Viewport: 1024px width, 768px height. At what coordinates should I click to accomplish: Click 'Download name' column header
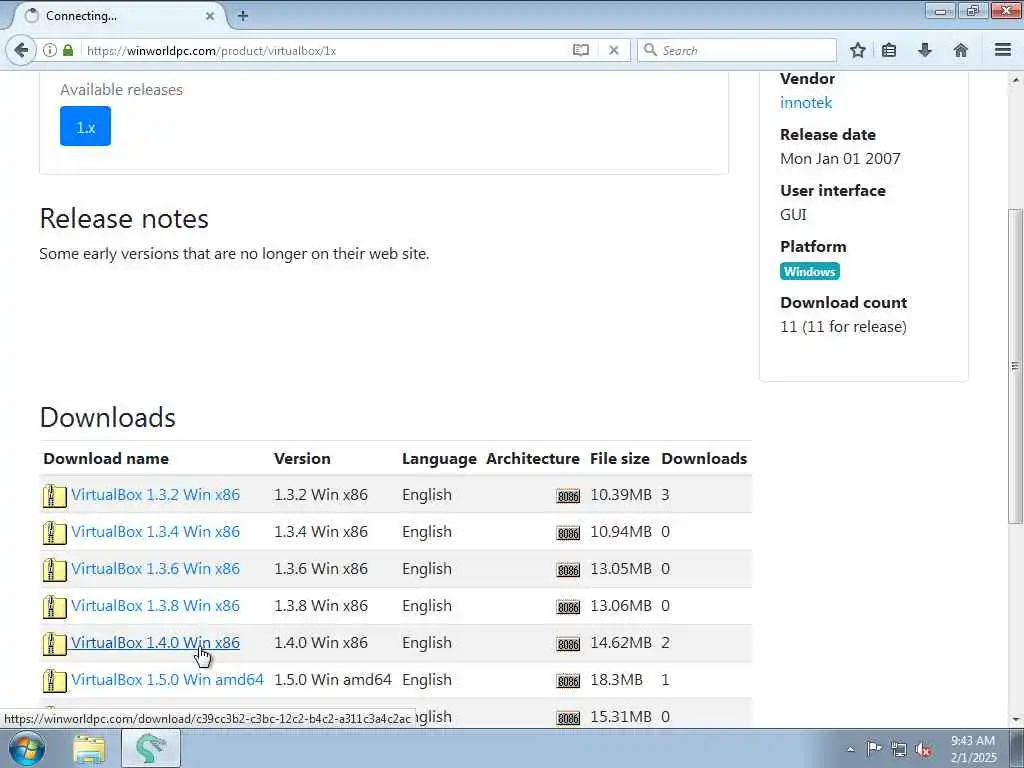106,458
